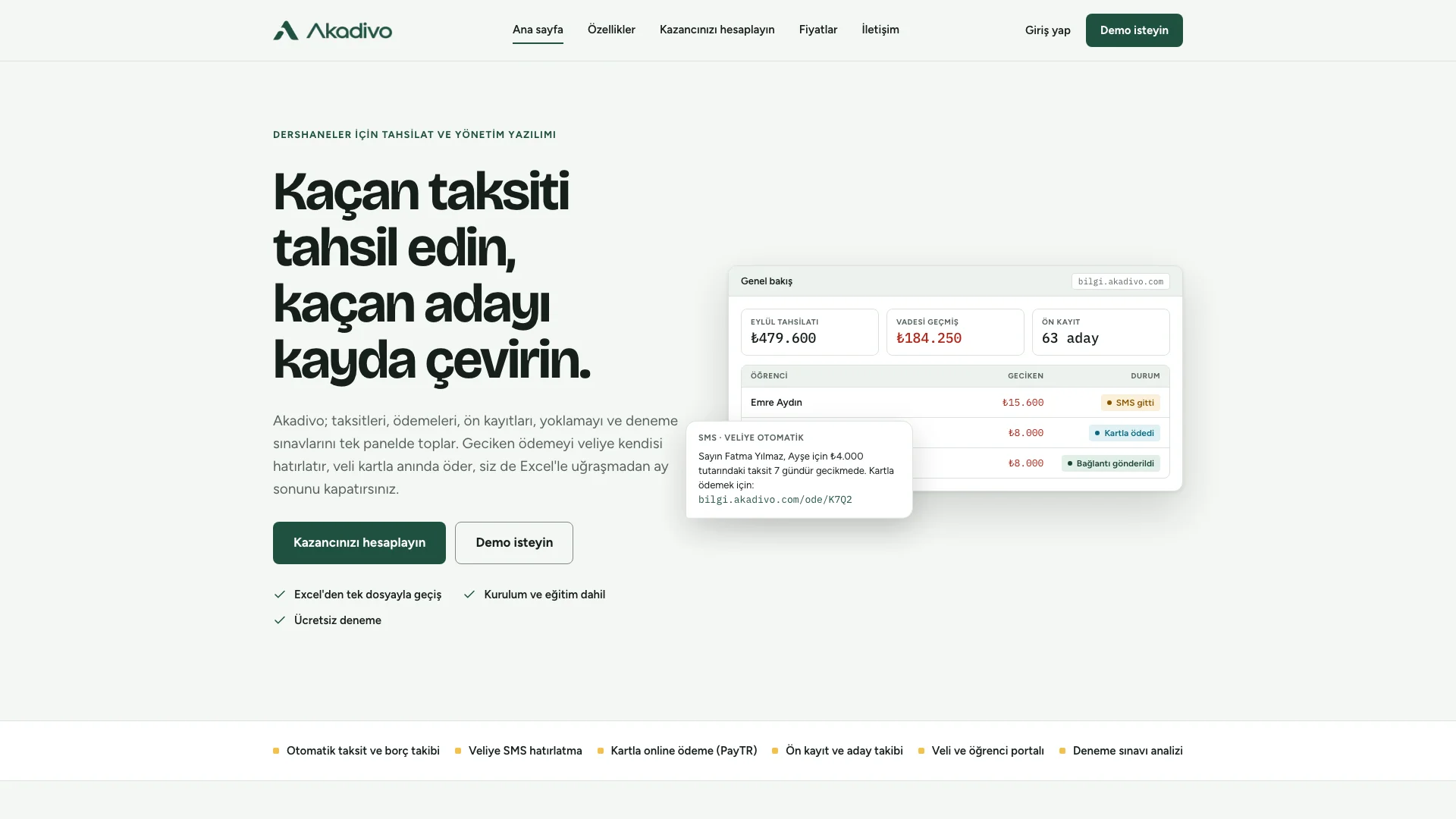The image size is (1456, 819).
Task: Click the SMS gitti status badge
Action: pos(1131,403)
